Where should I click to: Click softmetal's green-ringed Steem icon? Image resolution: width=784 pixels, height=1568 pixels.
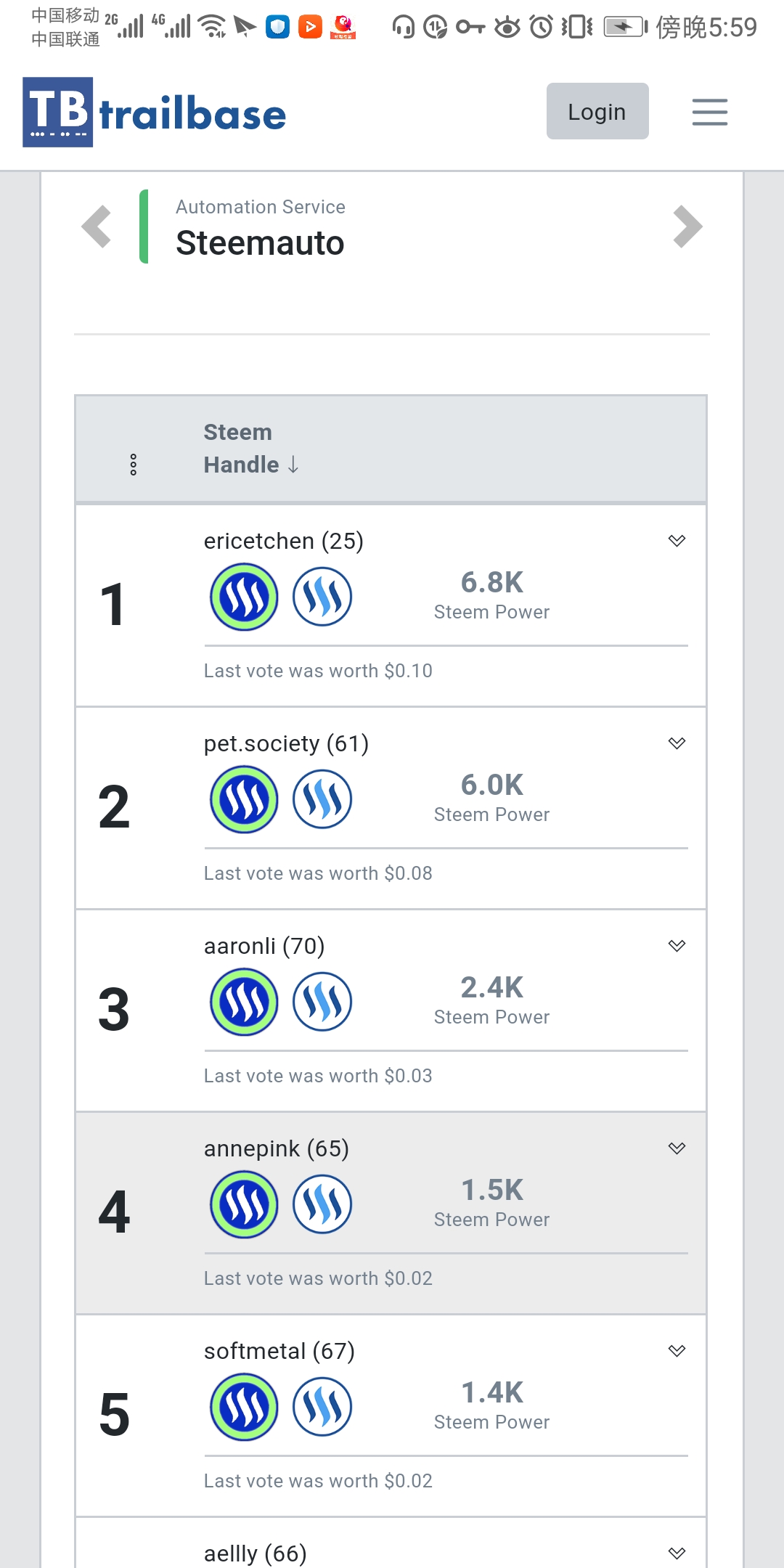coord(244,1408)
